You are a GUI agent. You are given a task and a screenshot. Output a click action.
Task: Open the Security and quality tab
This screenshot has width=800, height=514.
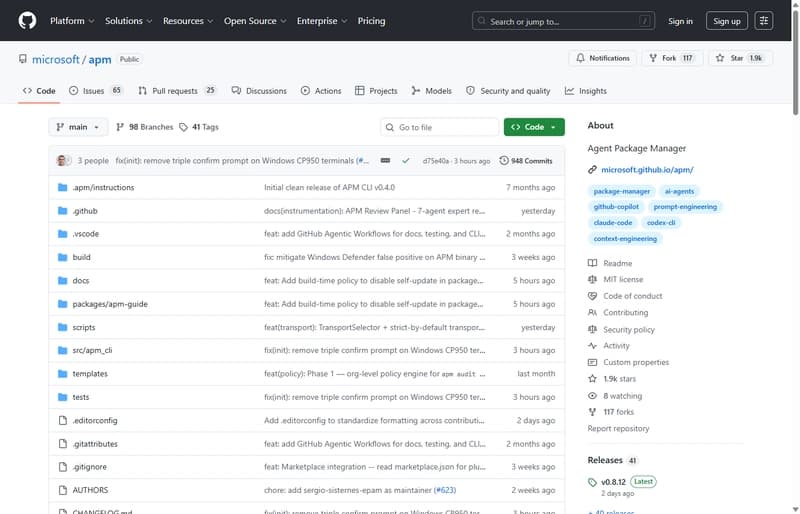[x=508, y=91]
